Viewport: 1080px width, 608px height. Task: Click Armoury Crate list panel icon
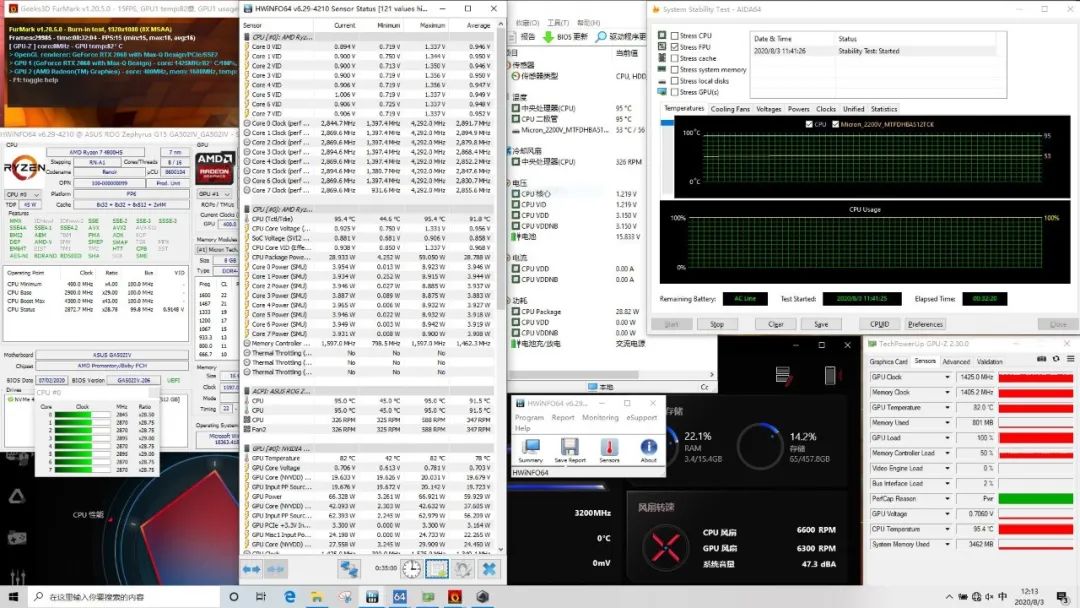click(x=782, y=375)
